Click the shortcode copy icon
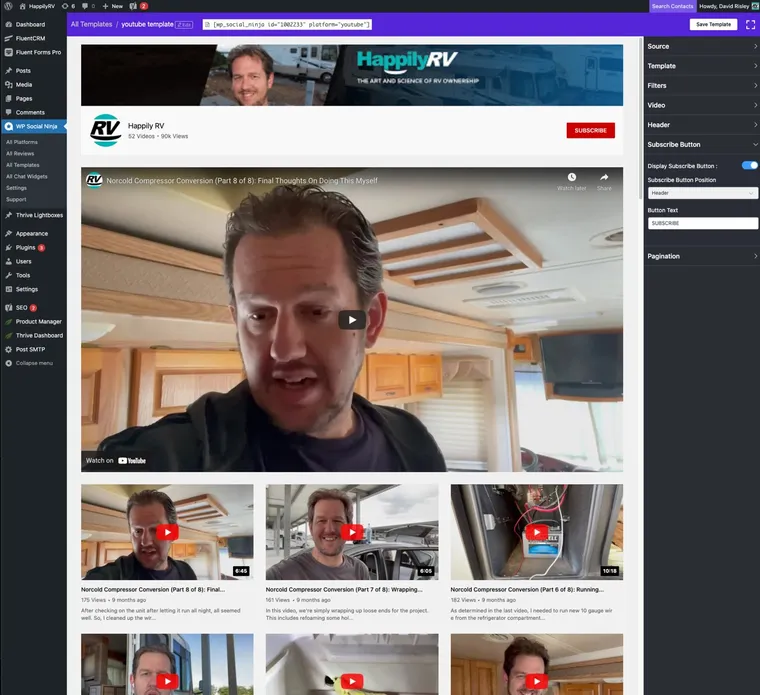Viewport: 760px width, 695px height. tap(207, 25)
